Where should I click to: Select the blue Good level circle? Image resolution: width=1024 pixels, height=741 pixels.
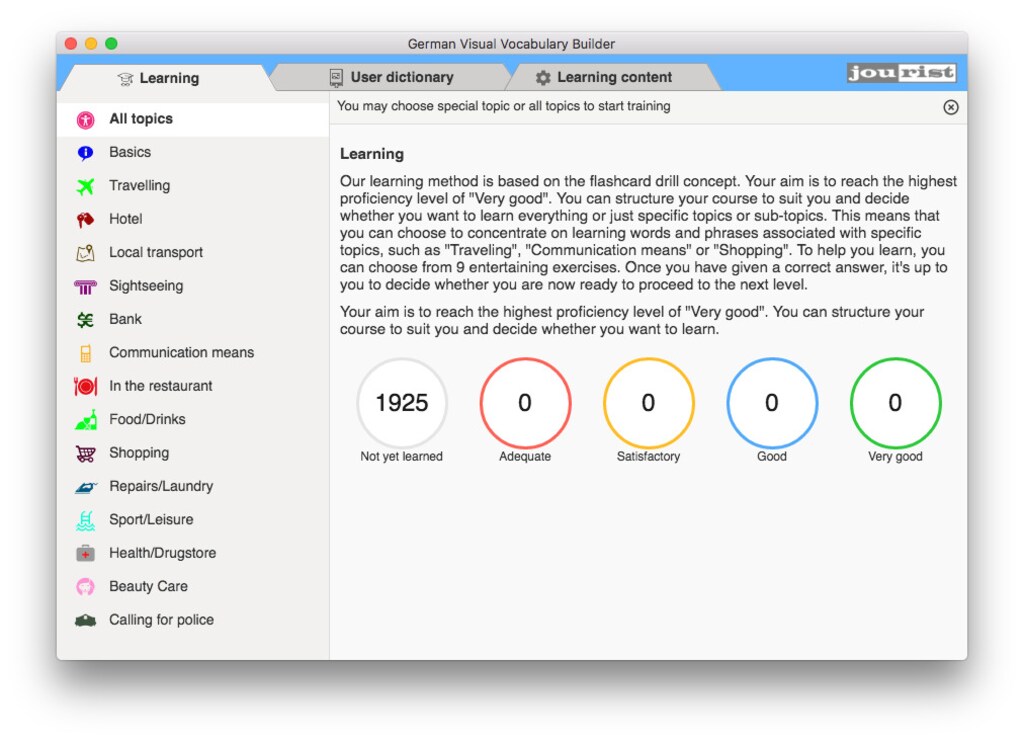[x=772, y=403]
